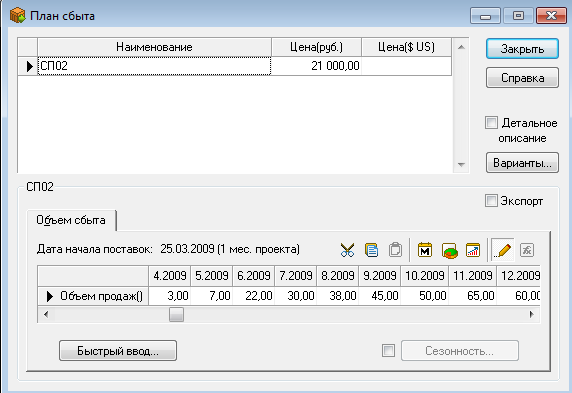Click the green pie chart icon
The image size is (572, 393).
449,250
